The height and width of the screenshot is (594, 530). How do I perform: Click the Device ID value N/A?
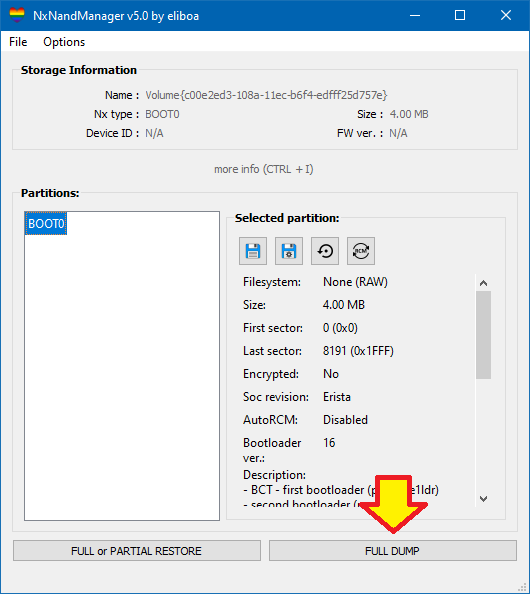coord(154,133)
